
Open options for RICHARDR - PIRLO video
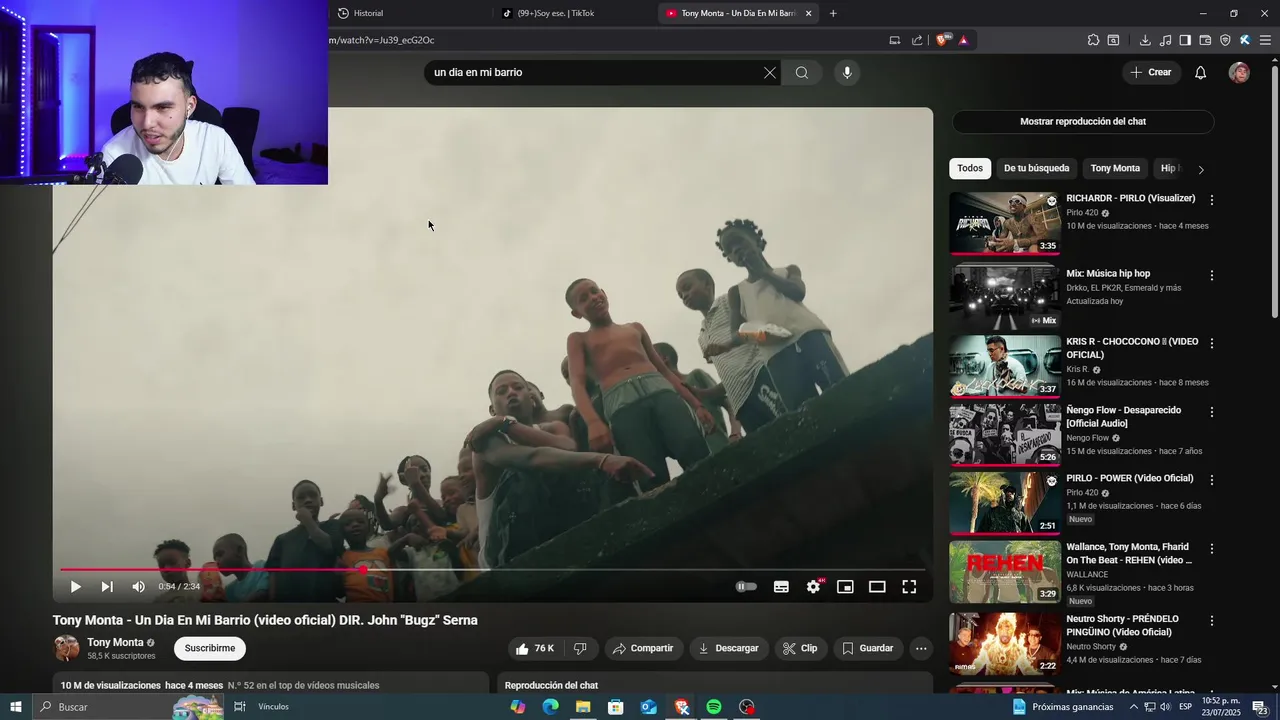point(1212,200)
